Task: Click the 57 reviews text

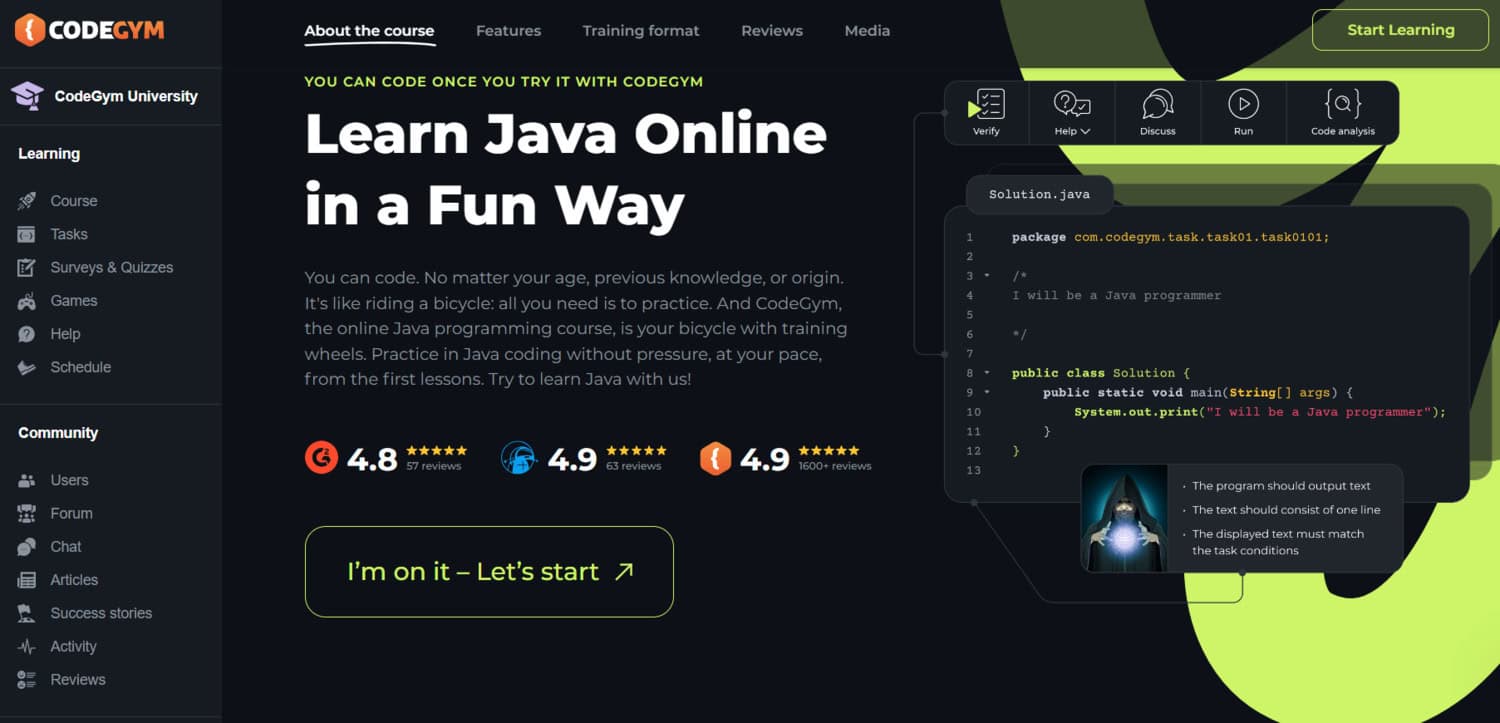Action: click(x=434, y=466)
